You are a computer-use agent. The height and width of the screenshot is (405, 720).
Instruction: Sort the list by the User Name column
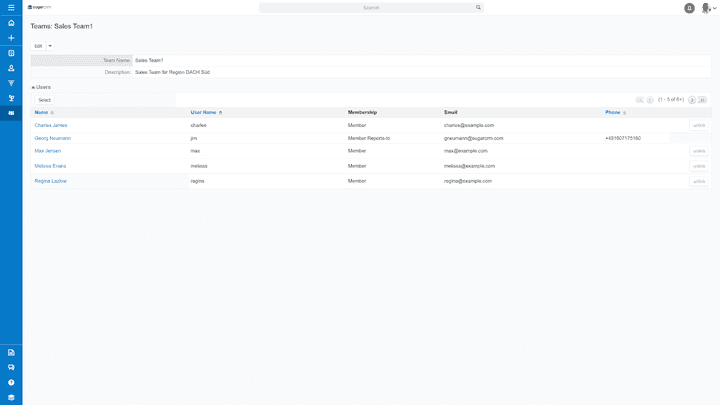tap(204, 113)
